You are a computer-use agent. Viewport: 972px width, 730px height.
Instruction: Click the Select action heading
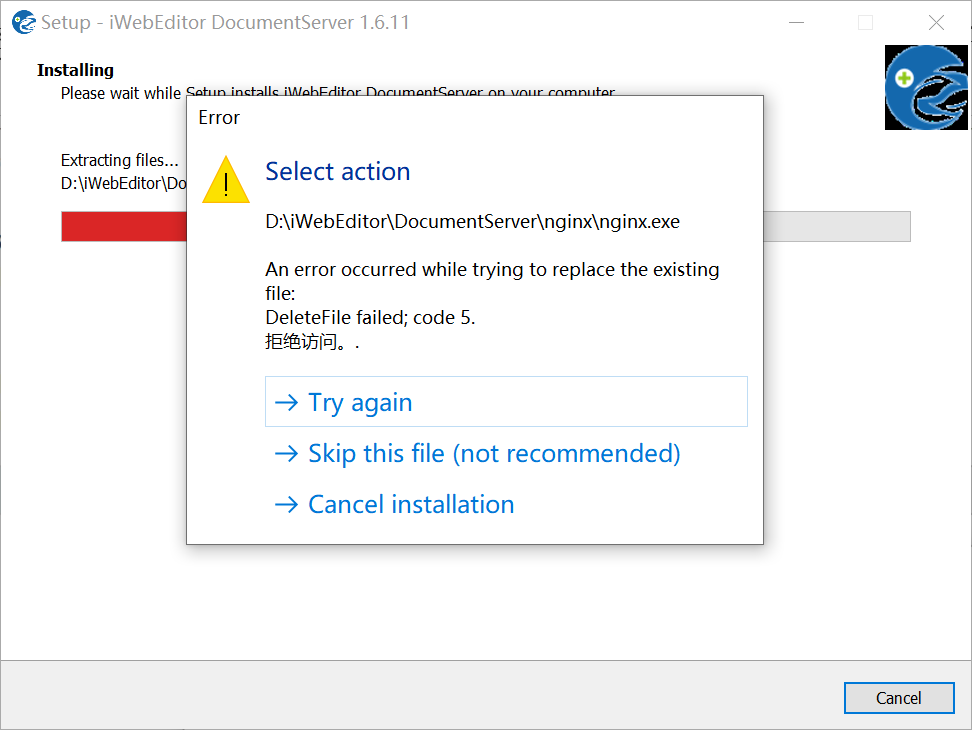point(338,171)
